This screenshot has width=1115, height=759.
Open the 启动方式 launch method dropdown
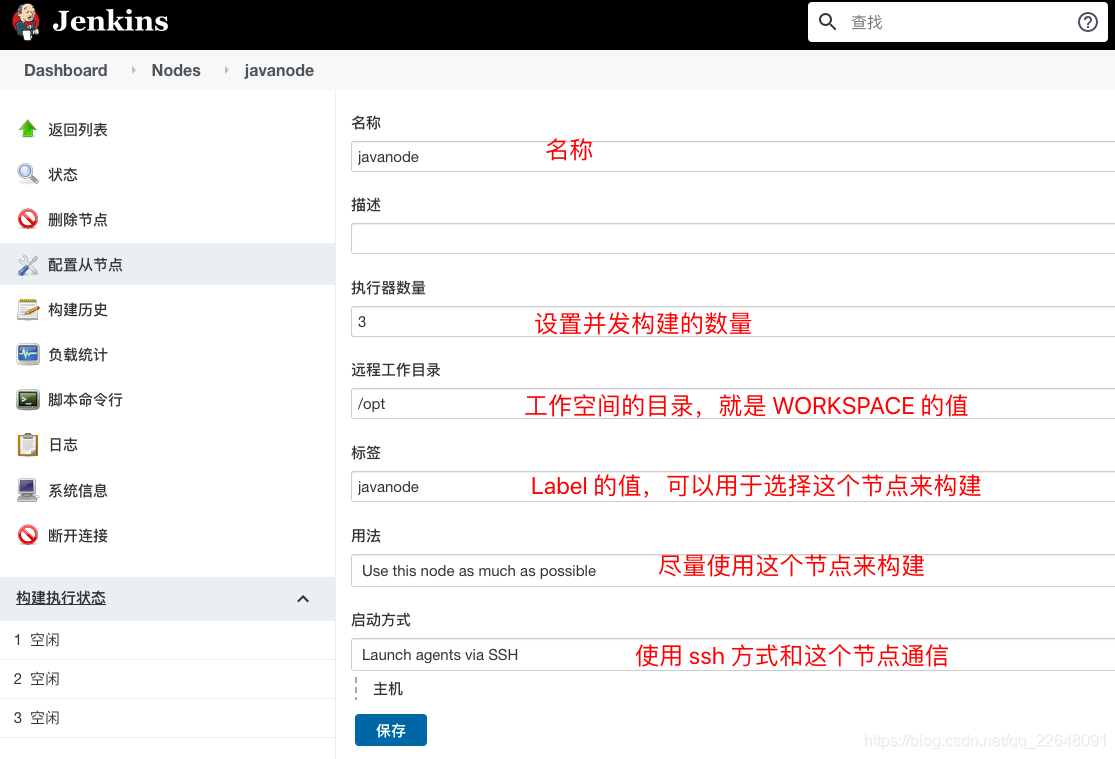click(x=732, y=654)
